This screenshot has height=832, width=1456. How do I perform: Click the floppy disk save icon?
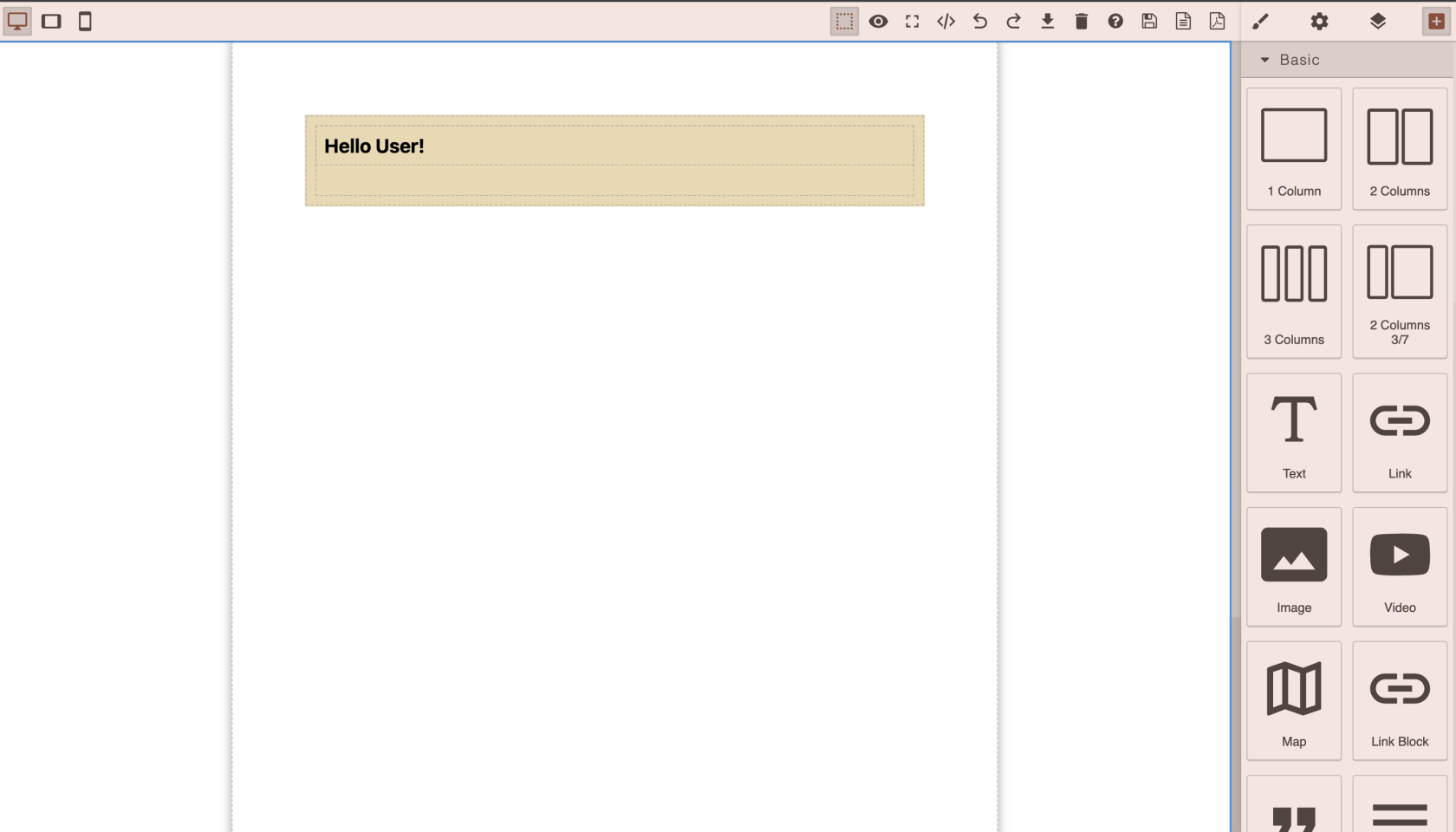(x=1149, y=21)
